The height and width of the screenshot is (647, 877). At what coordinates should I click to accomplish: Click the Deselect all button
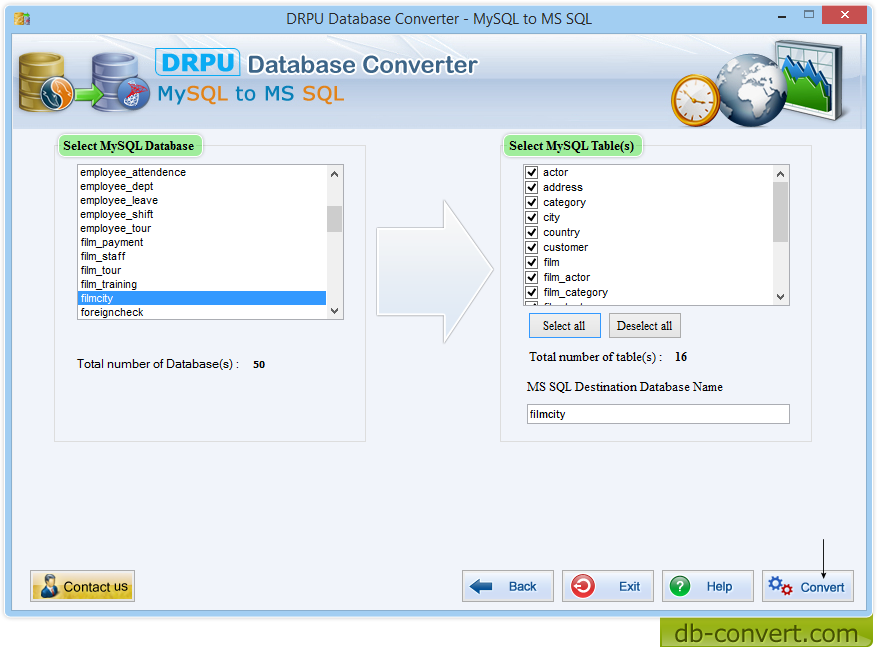click(x=644, y=325)
